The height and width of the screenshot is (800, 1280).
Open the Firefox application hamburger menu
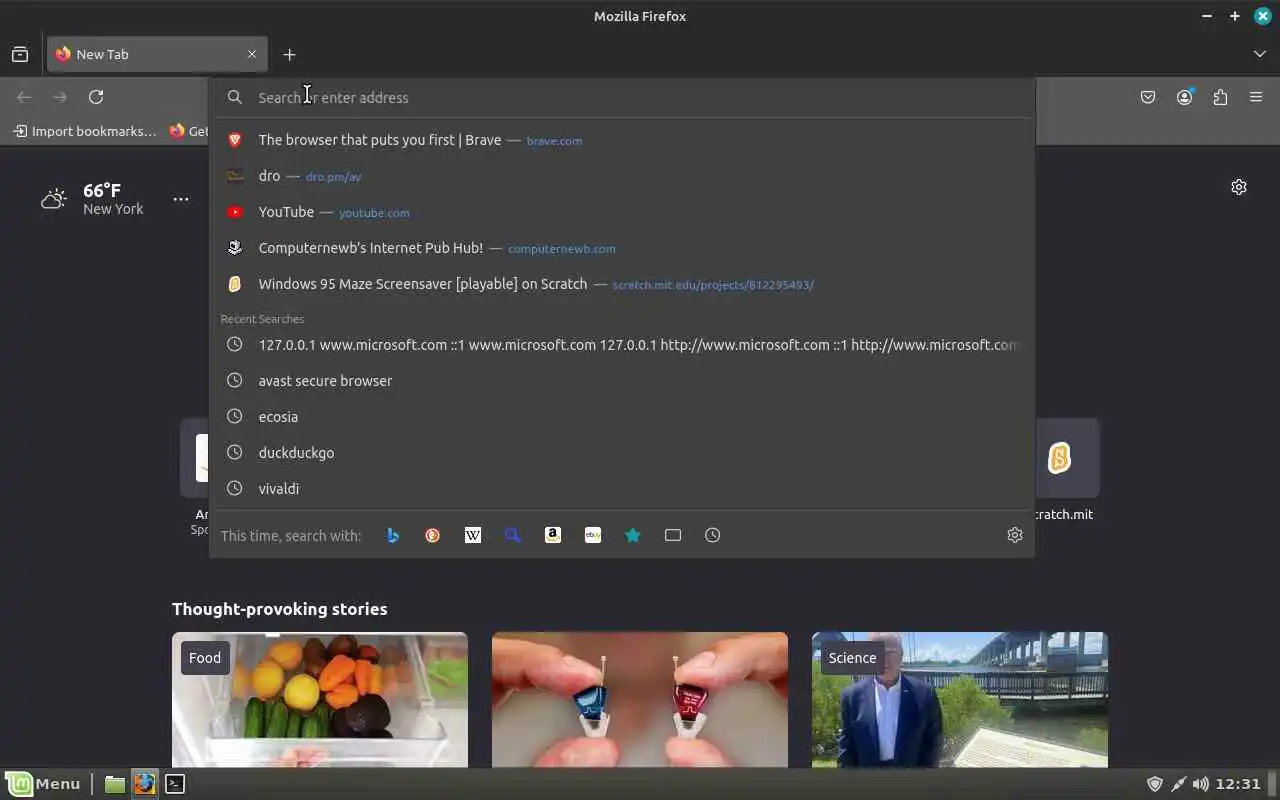pyautogui.click(x=1256, y=97)
